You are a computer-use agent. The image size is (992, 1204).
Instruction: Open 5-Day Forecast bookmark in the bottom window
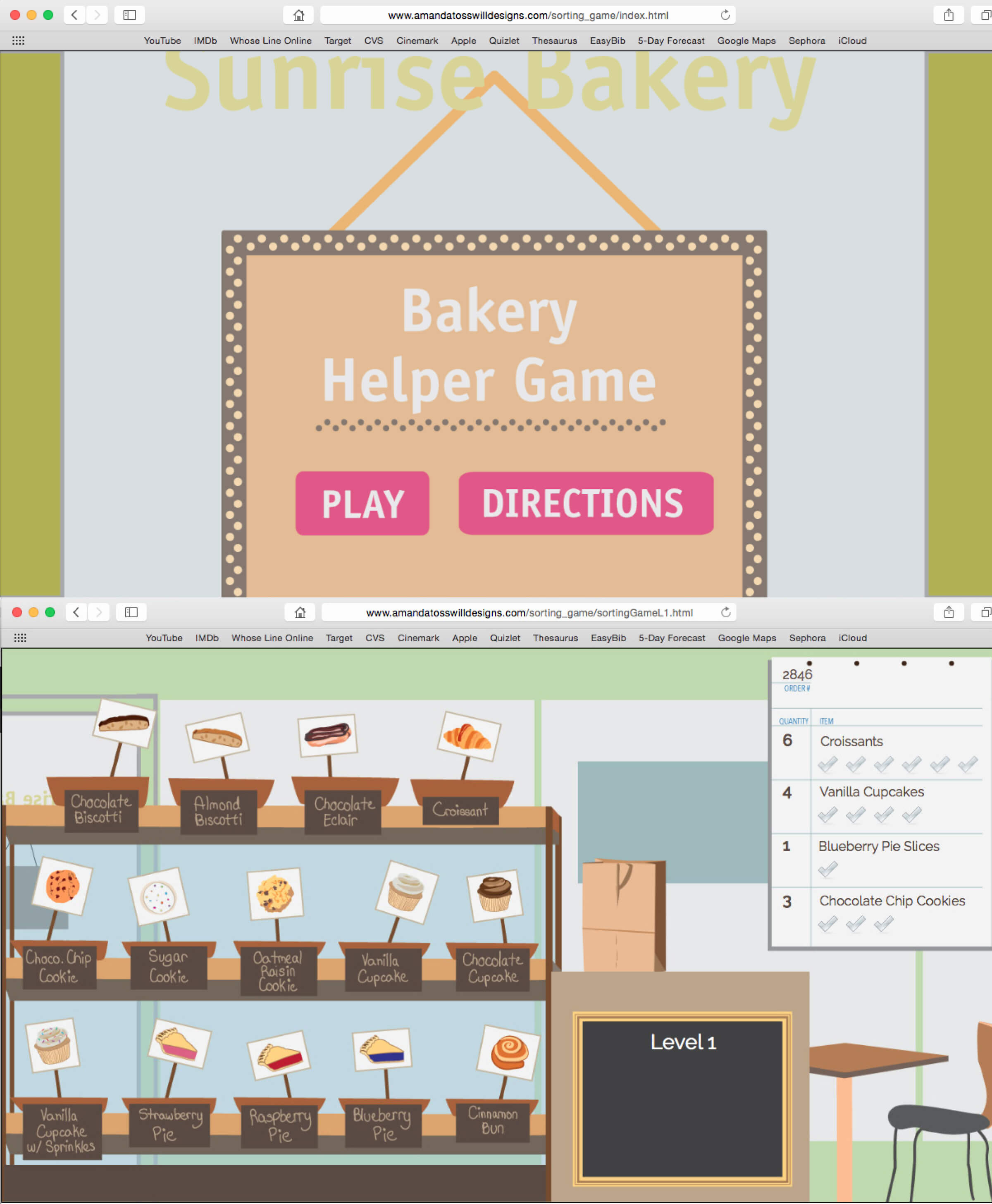tap(671, 638)
